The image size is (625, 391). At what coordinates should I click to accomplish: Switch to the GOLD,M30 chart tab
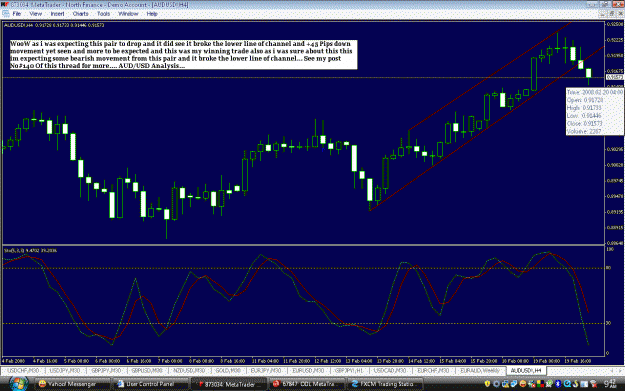(x=228, y=371)
